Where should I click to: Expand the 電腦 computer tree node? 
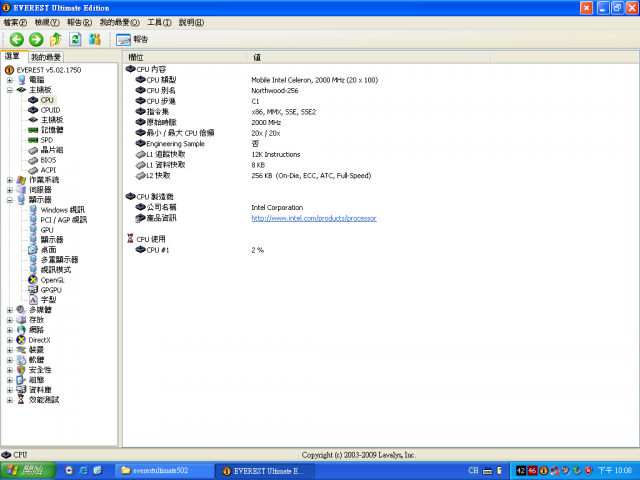(9, 80)
